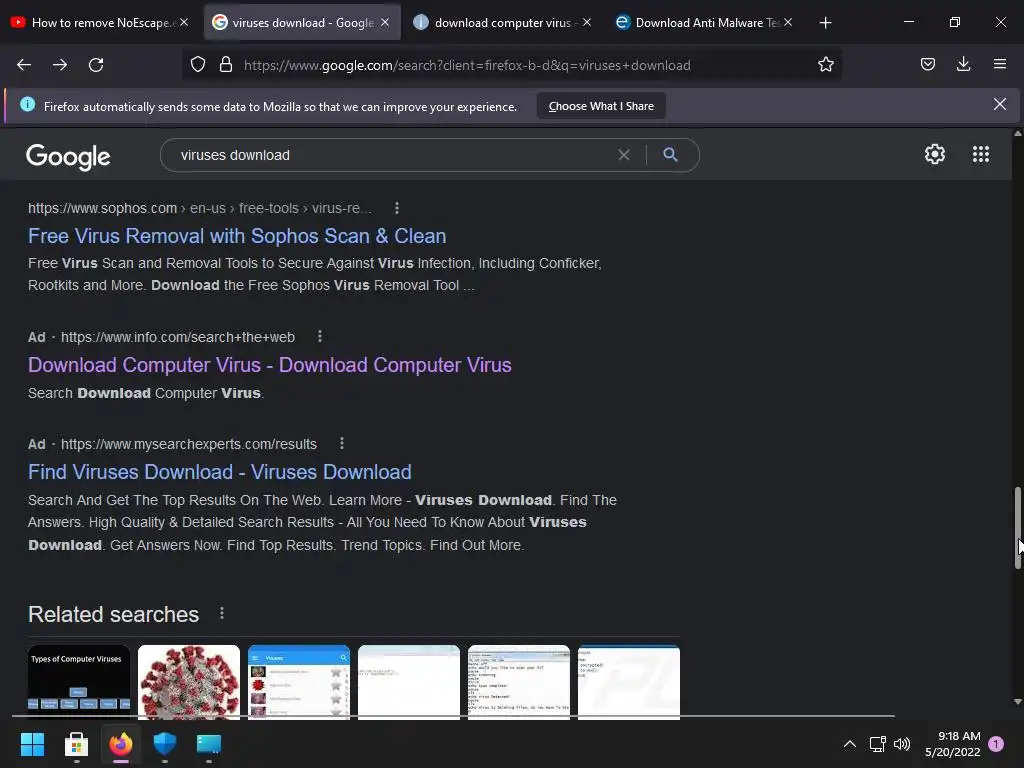This screenshot has width=1024, height=768.
Task: Open the blue Viruses app list thumbnail
Action: [298, 682]
